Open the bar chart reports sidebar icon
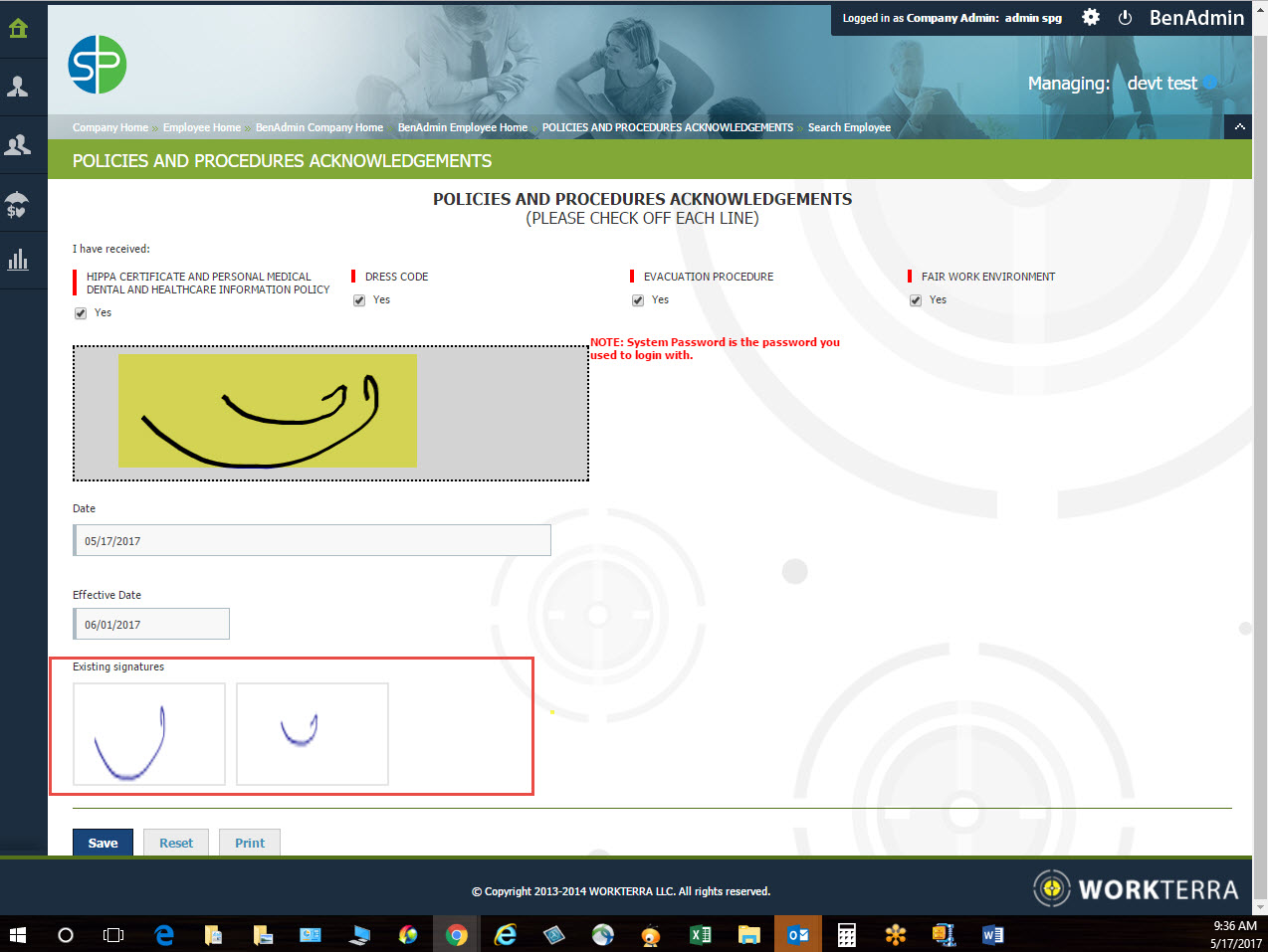 pos(18,260)
